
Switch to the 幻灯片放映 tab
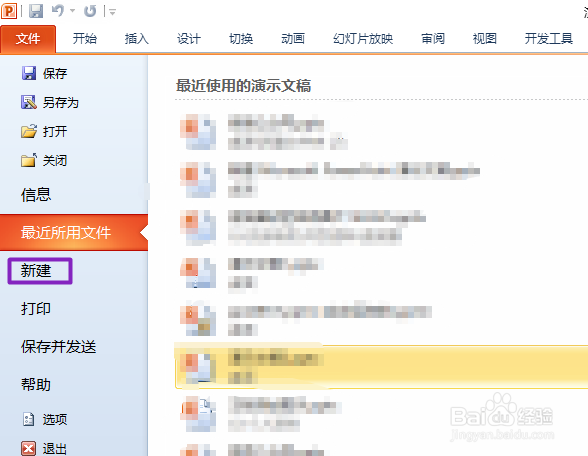click(363, 39)
